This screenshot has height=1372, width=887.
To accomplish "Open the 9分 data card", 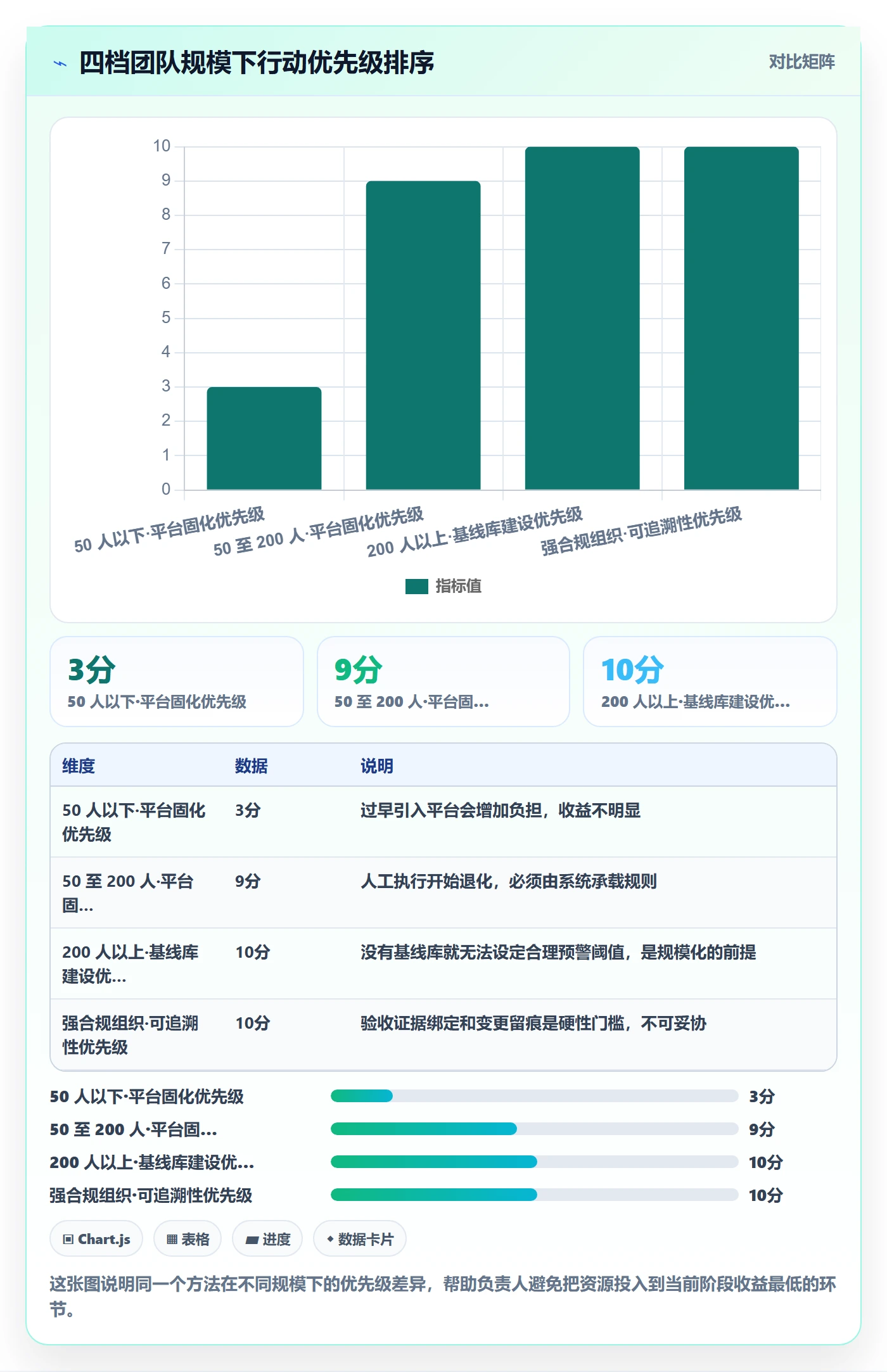I will click(443, 682).
